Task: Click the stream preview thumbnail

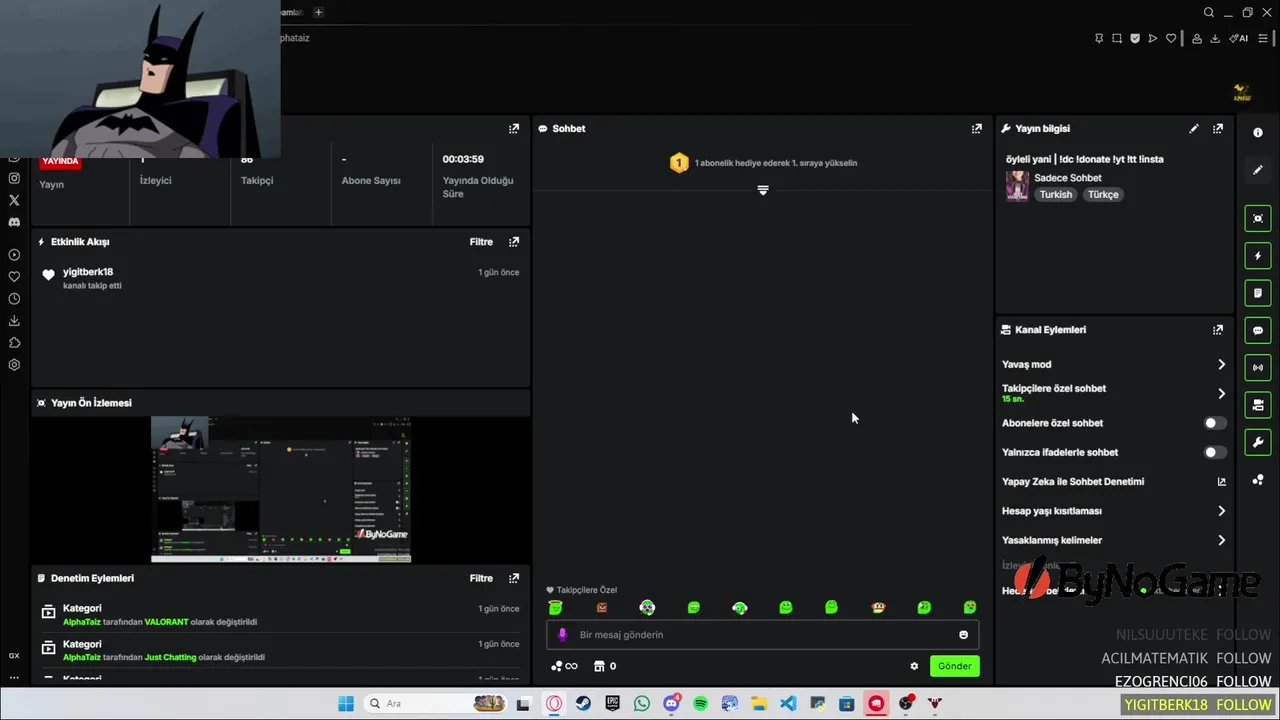Action: (x=281, y=490)
